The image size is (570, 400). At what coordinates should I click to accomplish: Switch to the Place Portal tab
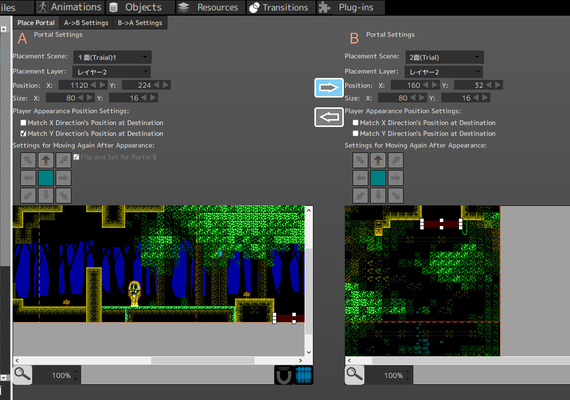point(36,23)
